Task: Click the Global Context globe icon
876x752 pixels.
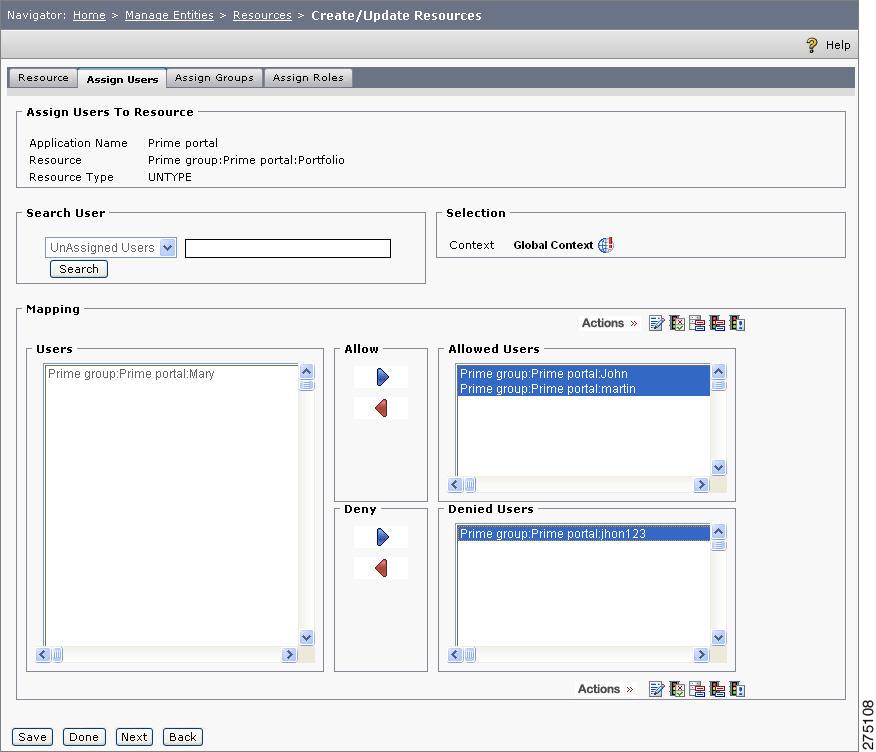Action: click(x=606, y=245)
